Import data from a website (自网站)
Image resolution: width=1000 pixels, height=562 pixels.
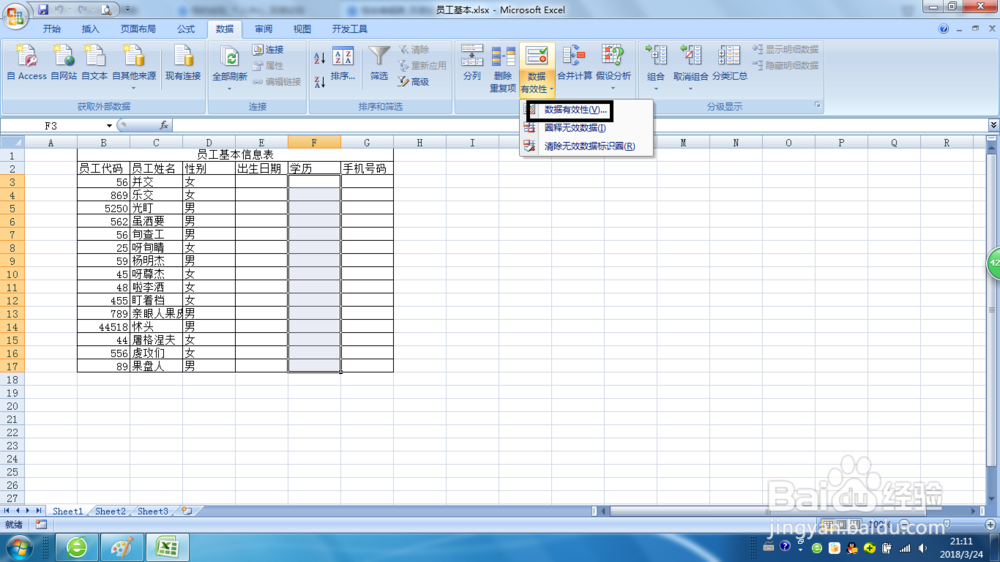click(x=63, y=63)
